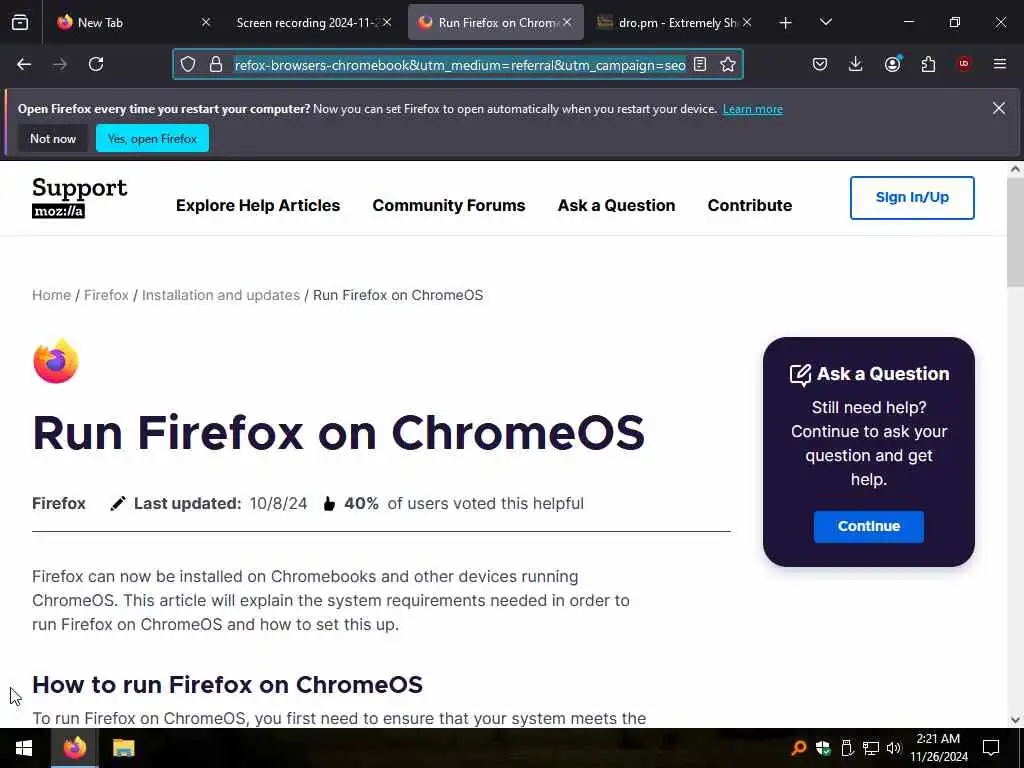Viewport: 1024px width, 768px height.
Task: Open the Windows Start menu
Action: 24,748
